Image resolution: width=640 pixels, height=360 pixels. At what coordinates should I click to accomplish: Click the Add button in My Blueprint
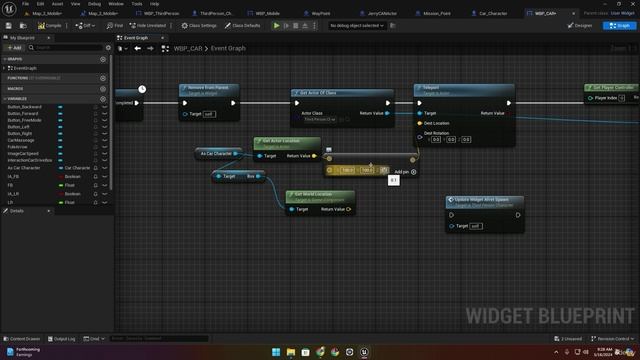point(14,48)
